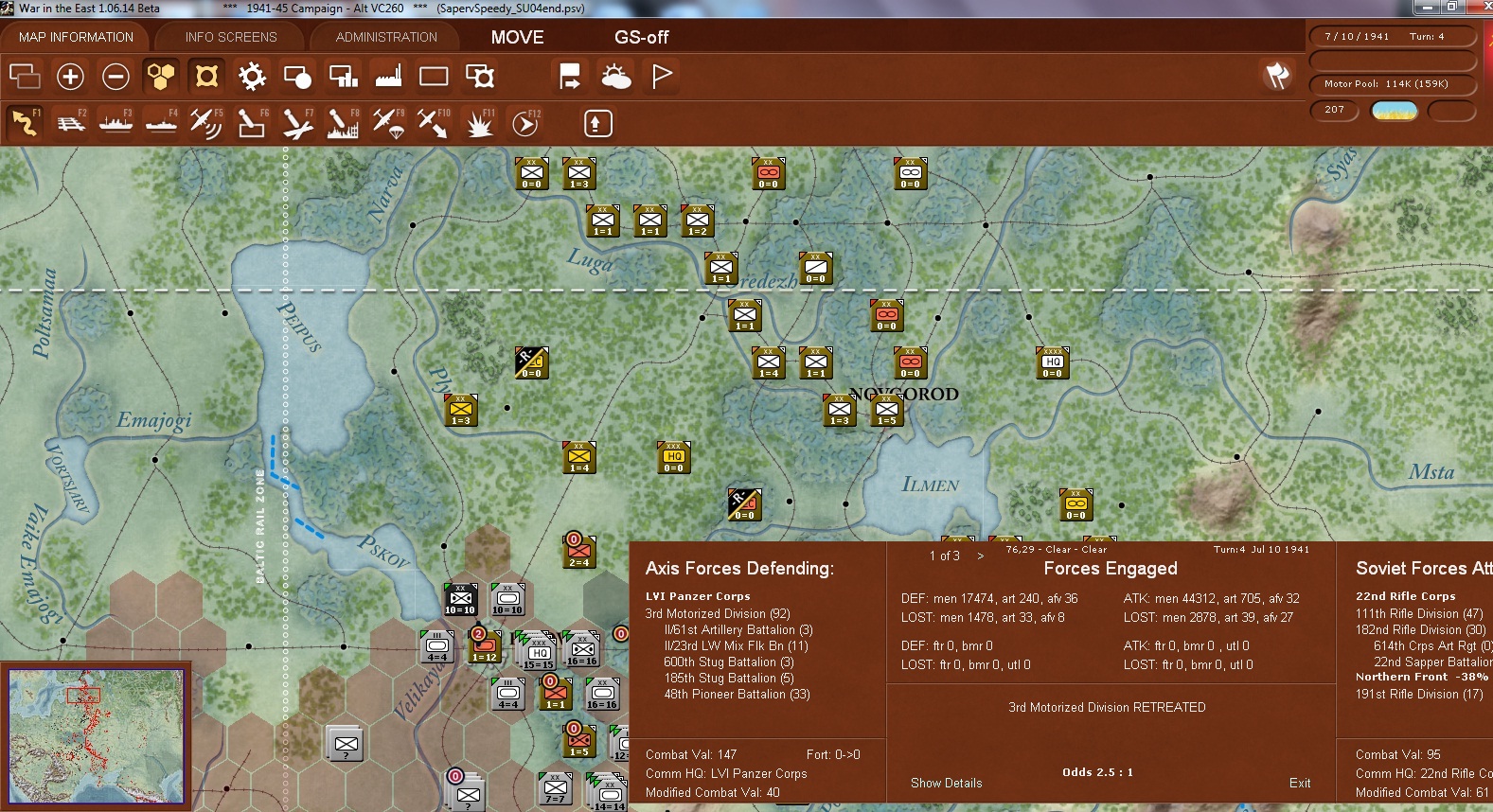Screen dimensions: 1493x812
Task: Select the red unit counter labeled 2=4
Action: tap(579, 550)
